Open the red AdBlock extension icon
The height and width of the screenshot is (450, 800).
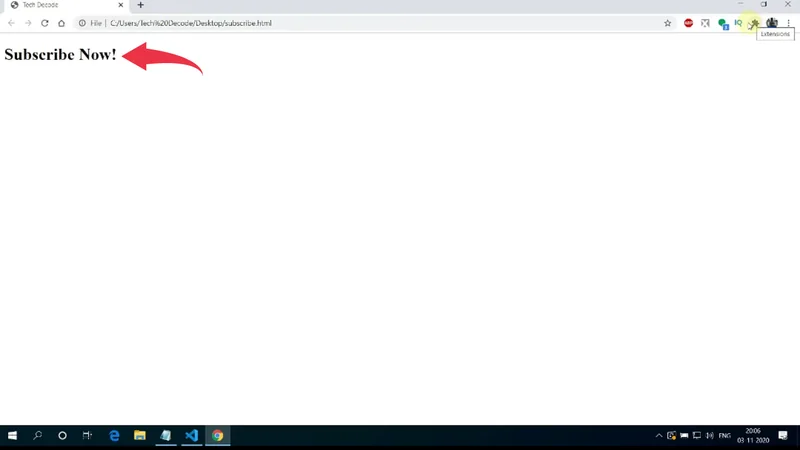(689, 23)
